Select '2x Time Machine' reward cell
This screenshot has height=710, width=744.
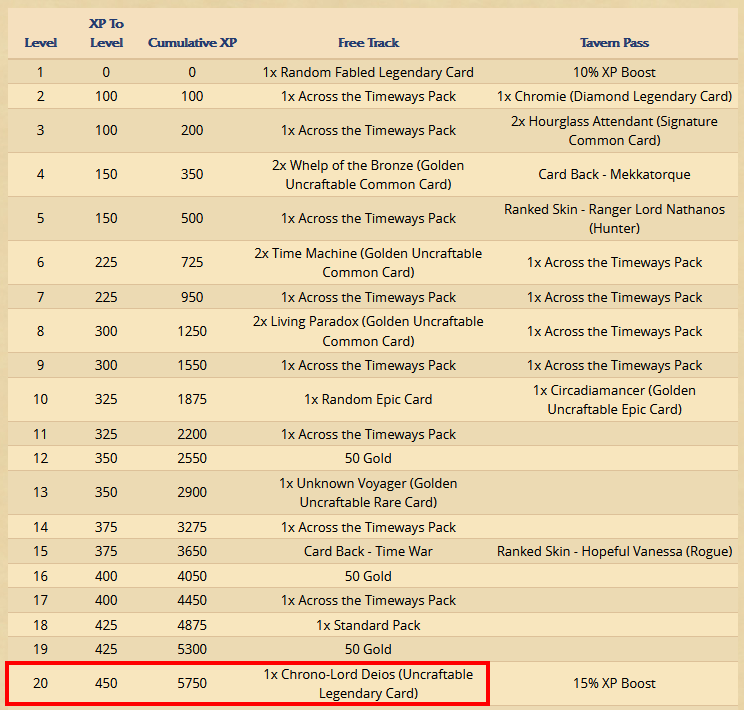pos(368,262)
